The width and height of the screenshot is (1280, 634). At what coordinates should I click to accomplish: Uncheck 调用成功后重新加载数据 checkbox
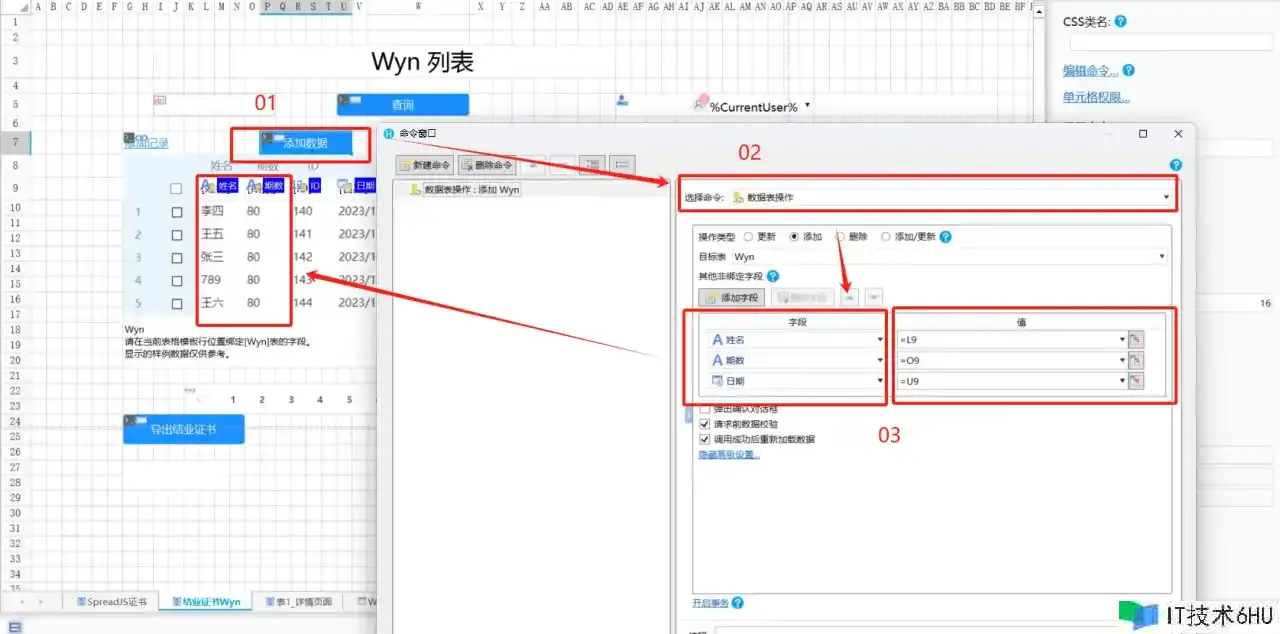(705, 439)
